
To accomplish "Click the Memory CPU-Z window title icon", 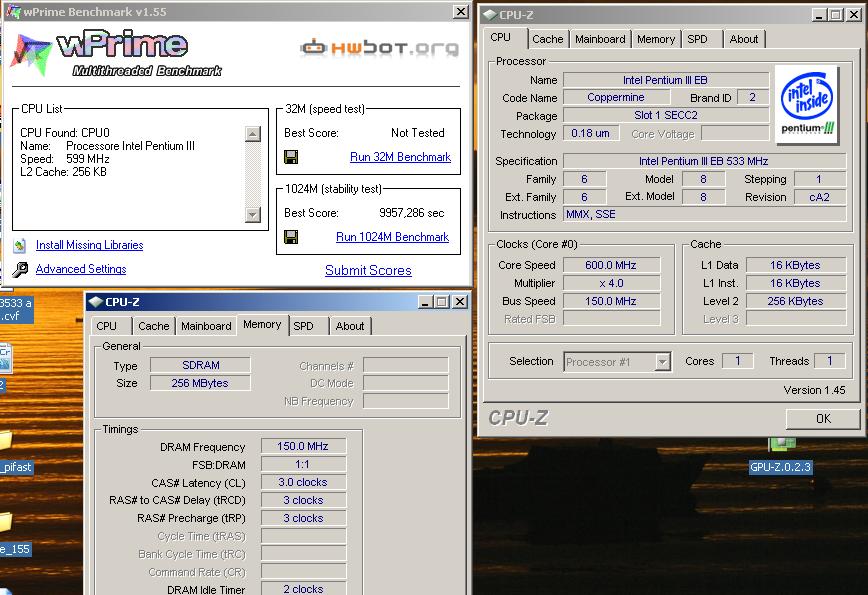I will (x=96, y=302).
